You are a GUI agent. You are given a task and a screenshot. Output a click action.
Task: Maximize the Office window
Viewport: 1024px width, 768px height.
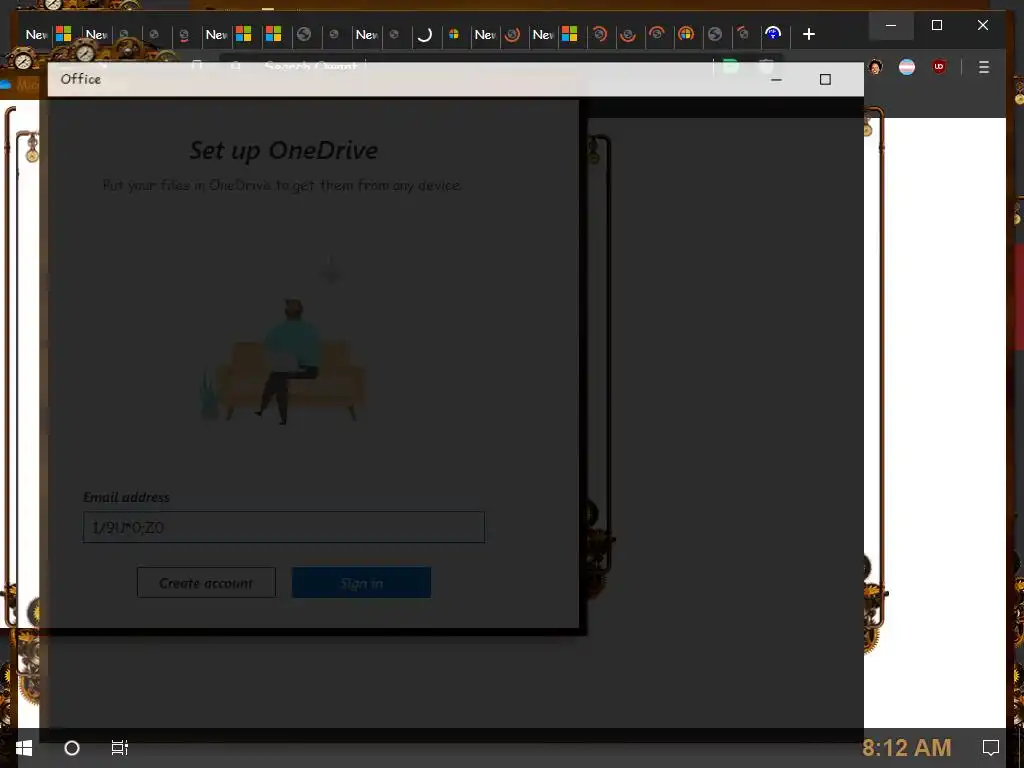point(825,80)
